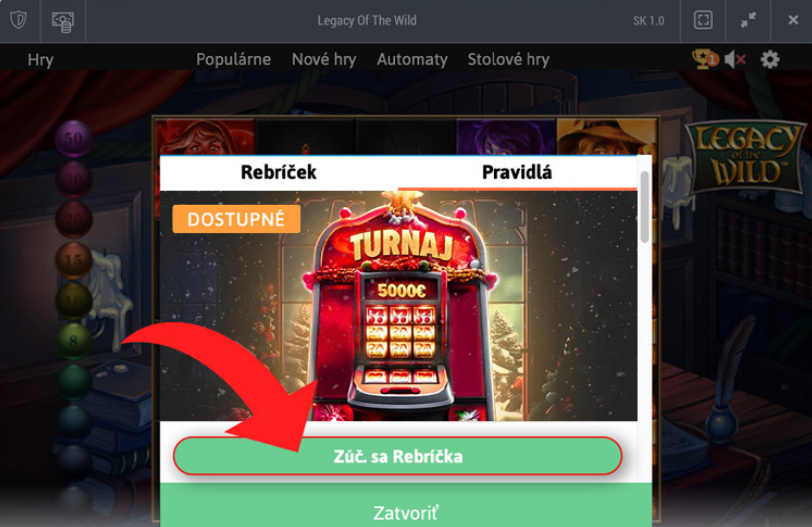Open the Hry menu
Image resolution: width=812 pixels, height=527 pixels.
[x=40, y=60]
